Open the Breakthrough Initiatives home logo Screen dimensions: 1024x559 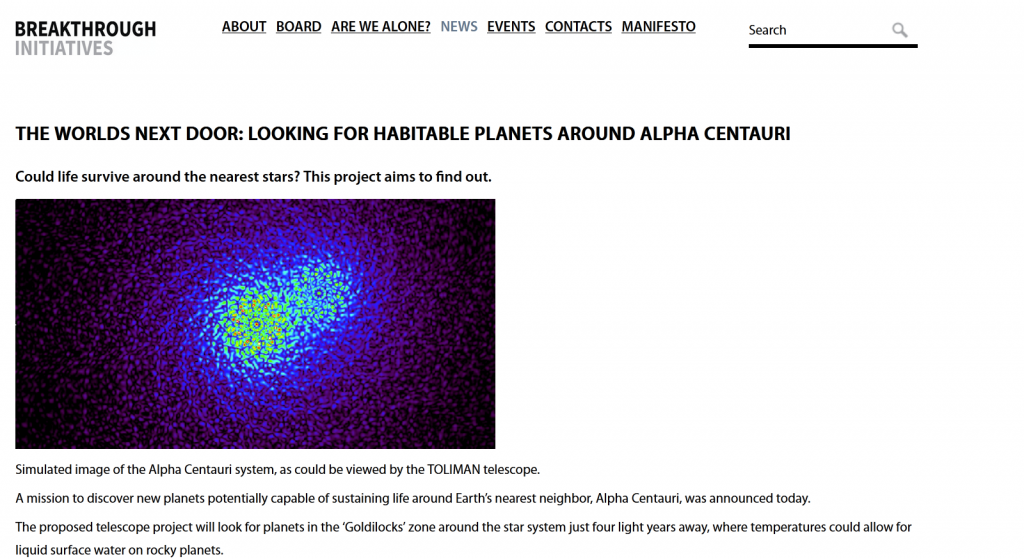[86, 39]
